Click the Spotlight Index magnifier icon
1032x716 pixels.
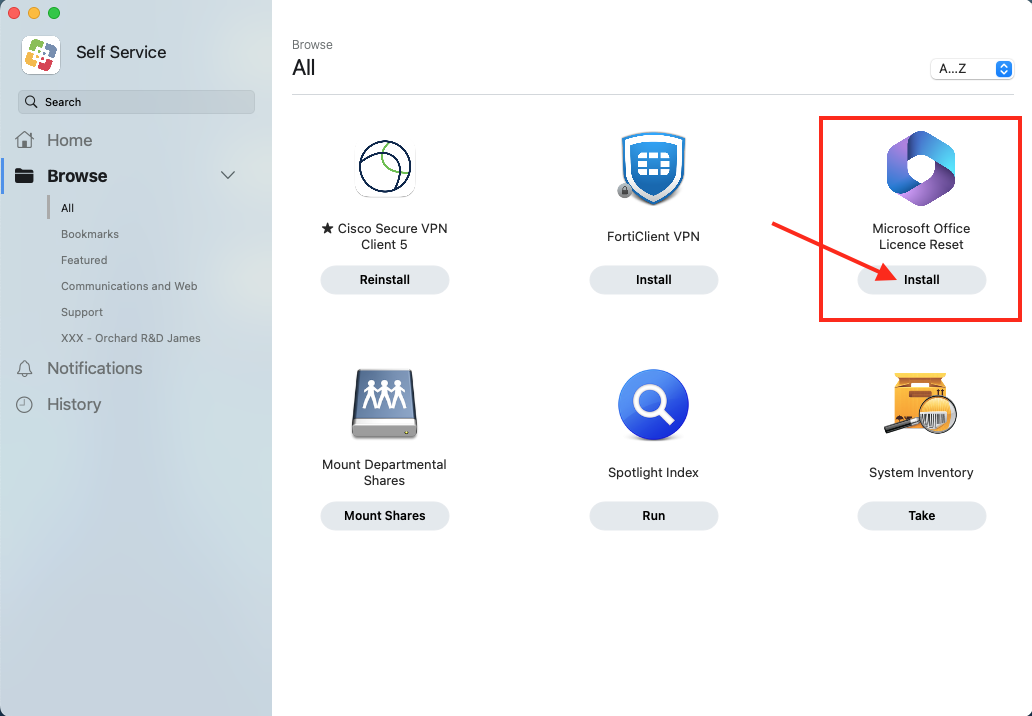pyautogui.click(x=653, y=404)
